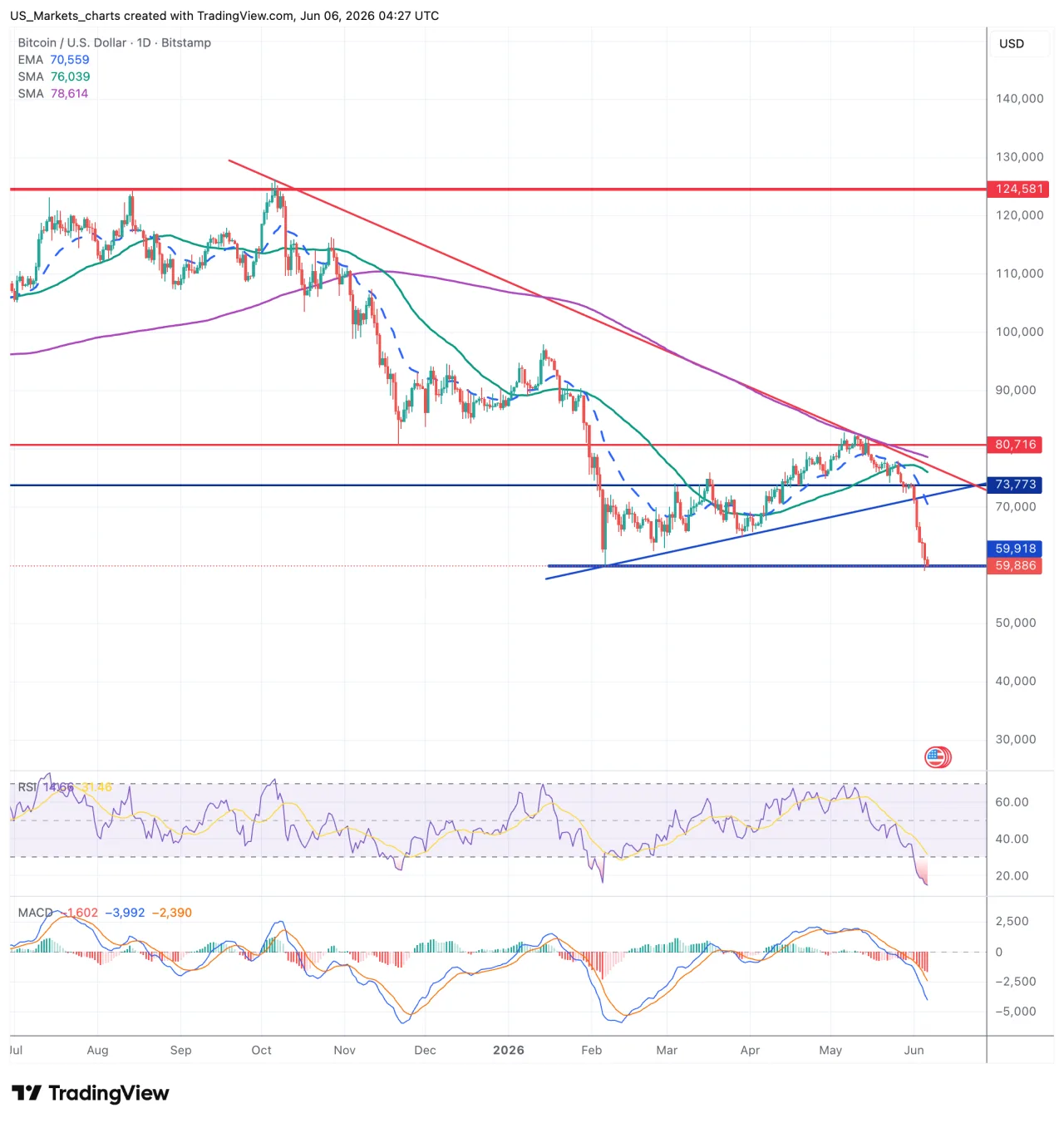Click the 100,000 price axis label

coord(1020,332)
